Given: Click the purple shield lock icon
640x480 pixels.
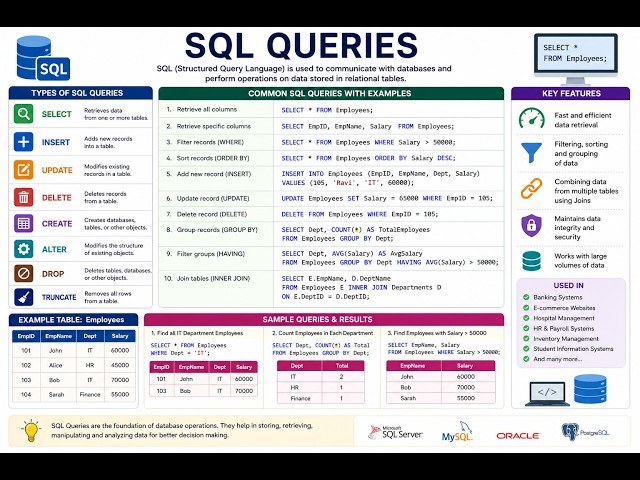Looking at the screenshot, I should point(531,225).
